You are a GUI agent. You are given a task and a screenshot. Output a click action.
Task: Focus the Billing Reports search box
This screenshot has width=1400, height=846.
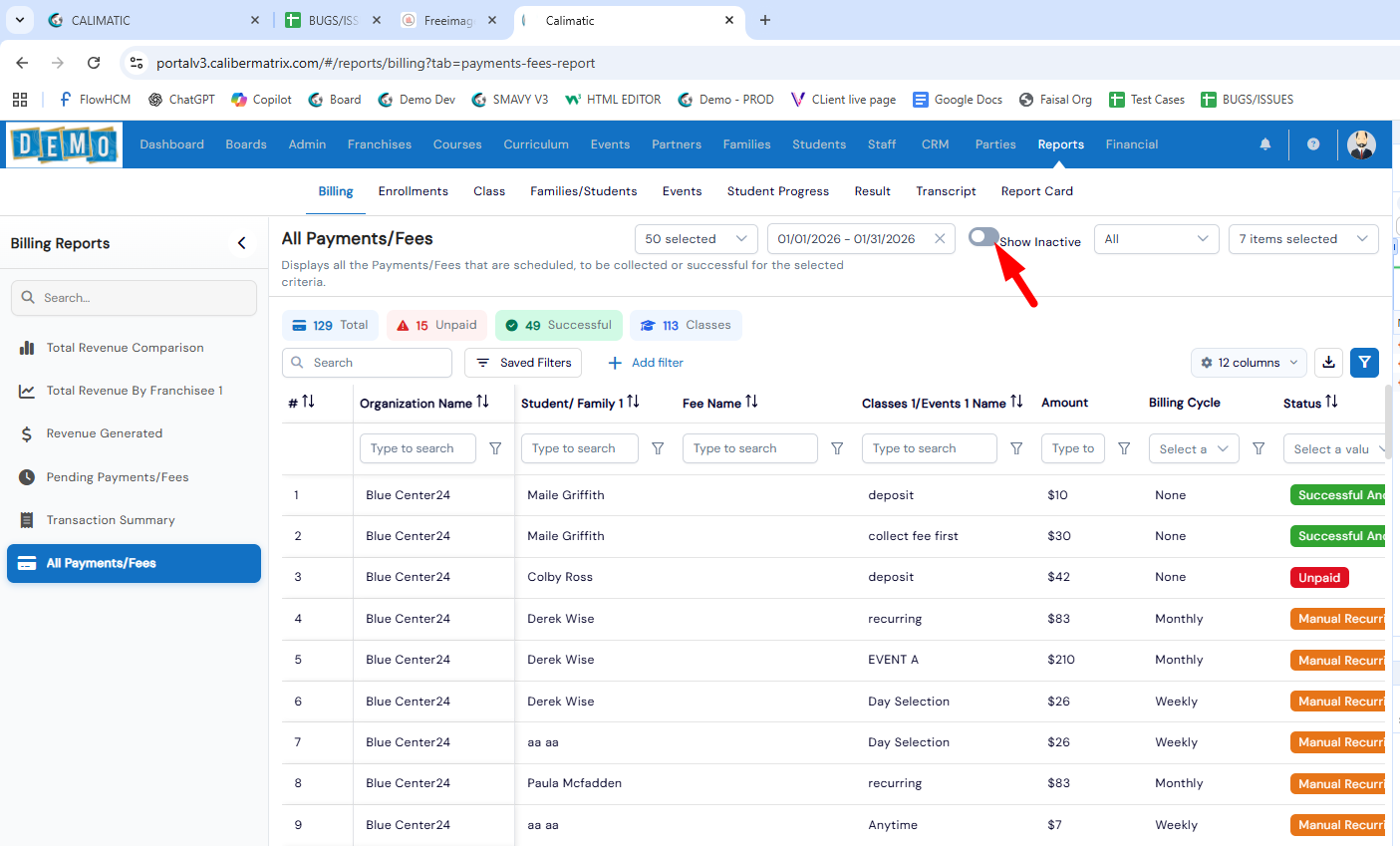pos(134,298)
